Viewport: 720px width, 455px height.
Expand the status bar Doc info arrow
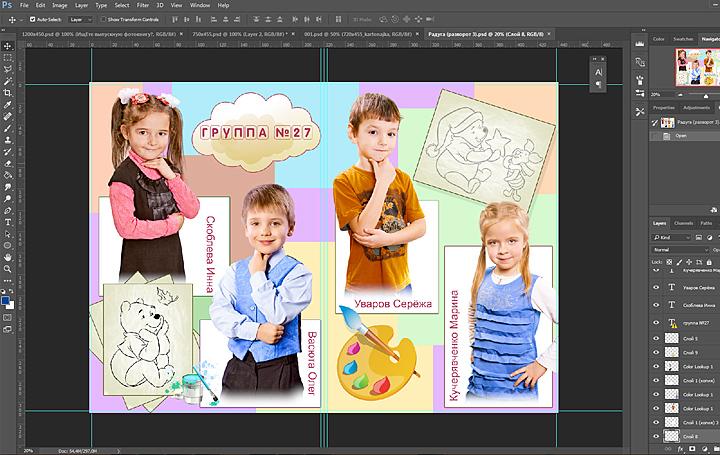point(119,451)
